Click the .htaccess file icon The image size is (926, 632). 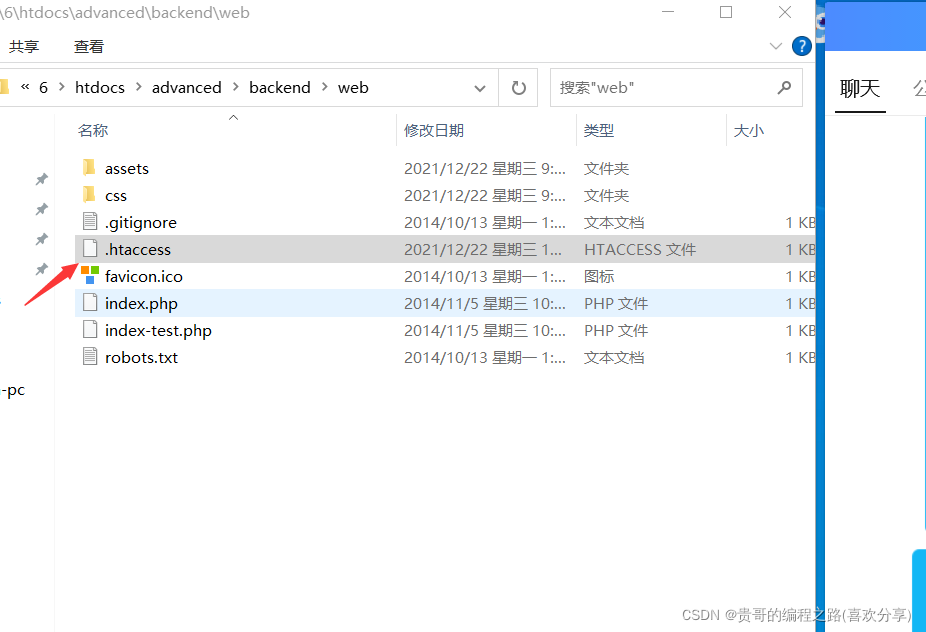90,249
